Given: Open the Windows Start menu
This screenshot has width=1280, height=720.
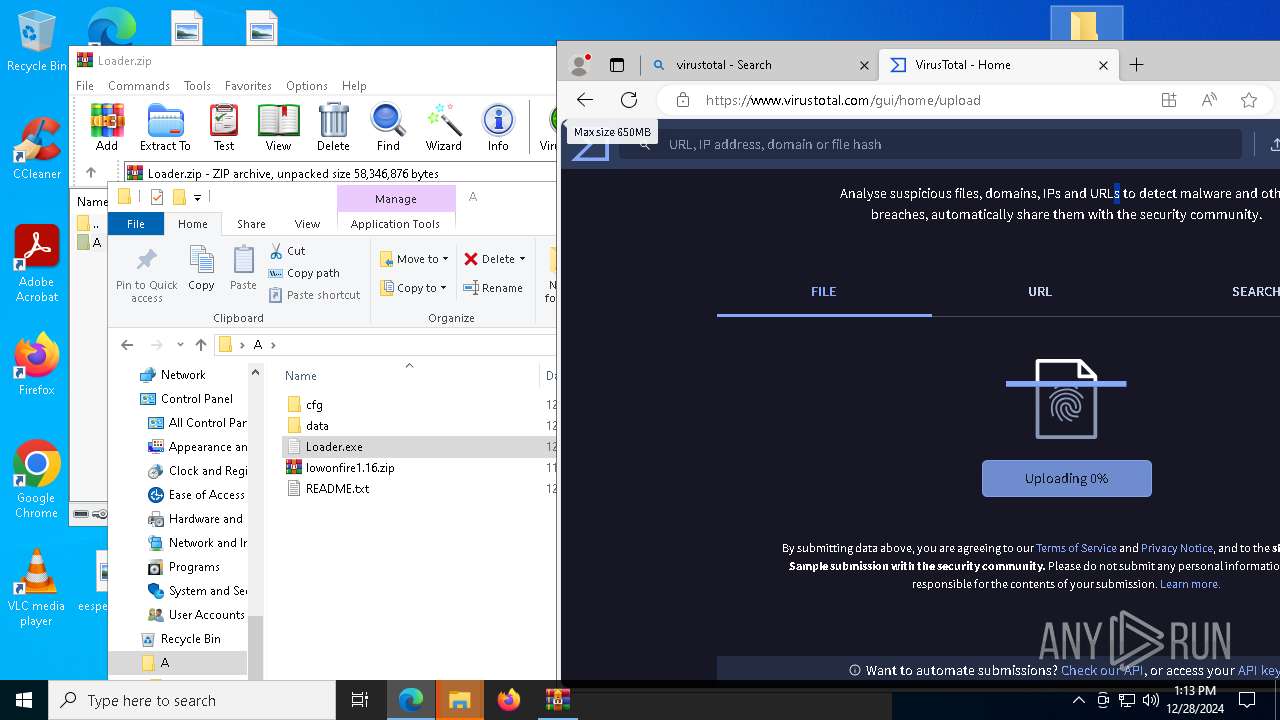Looking at the screenshot, I should point(24,700).
